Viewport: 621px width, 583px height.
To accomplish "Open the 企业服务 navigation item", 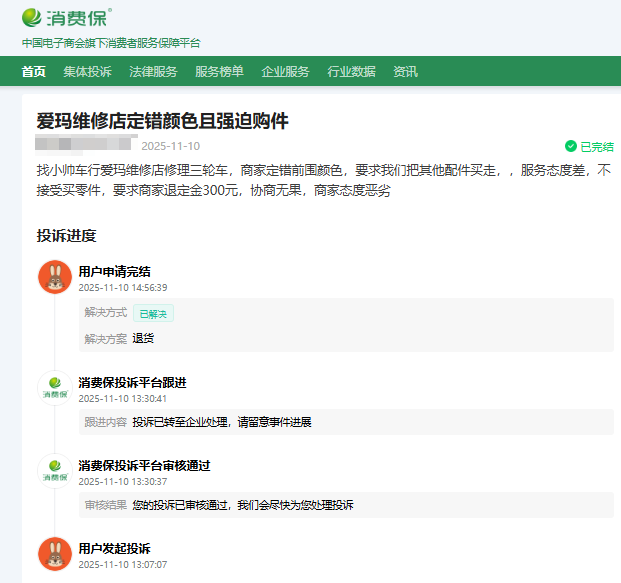I will pyautogui.click(x=285, y=72).
